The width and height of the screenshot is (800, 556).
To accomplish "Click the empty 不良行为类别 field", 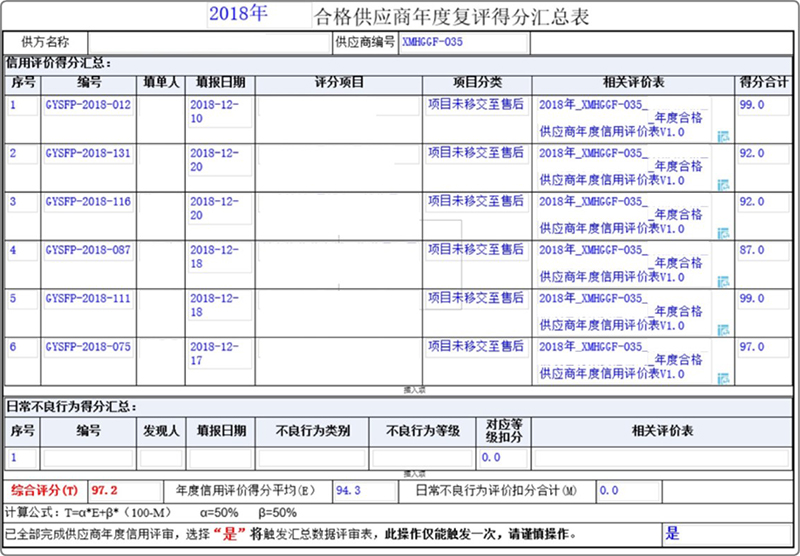I will pos(312,458).
